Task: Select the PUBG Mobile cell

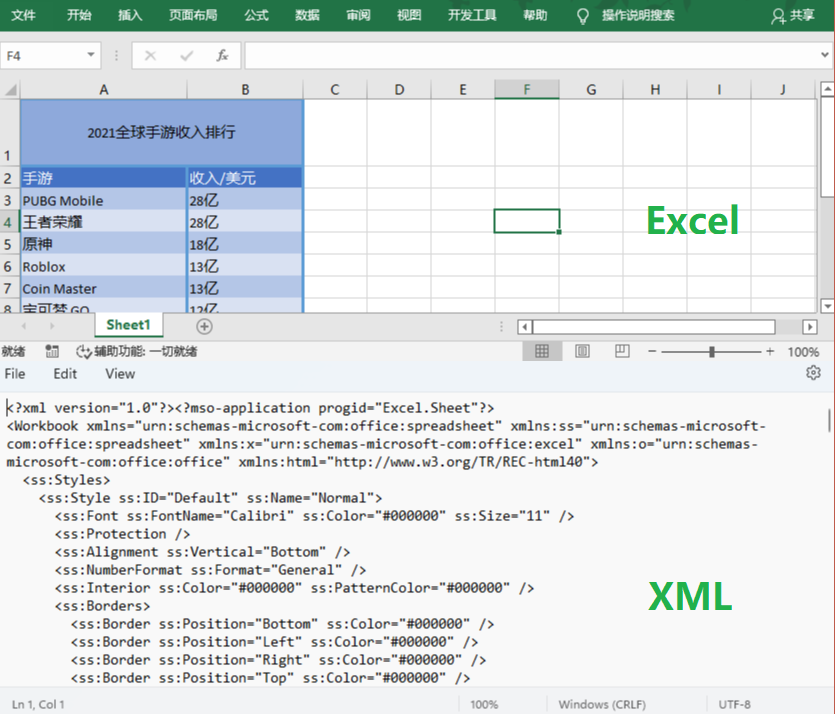Action: [103, 200]
